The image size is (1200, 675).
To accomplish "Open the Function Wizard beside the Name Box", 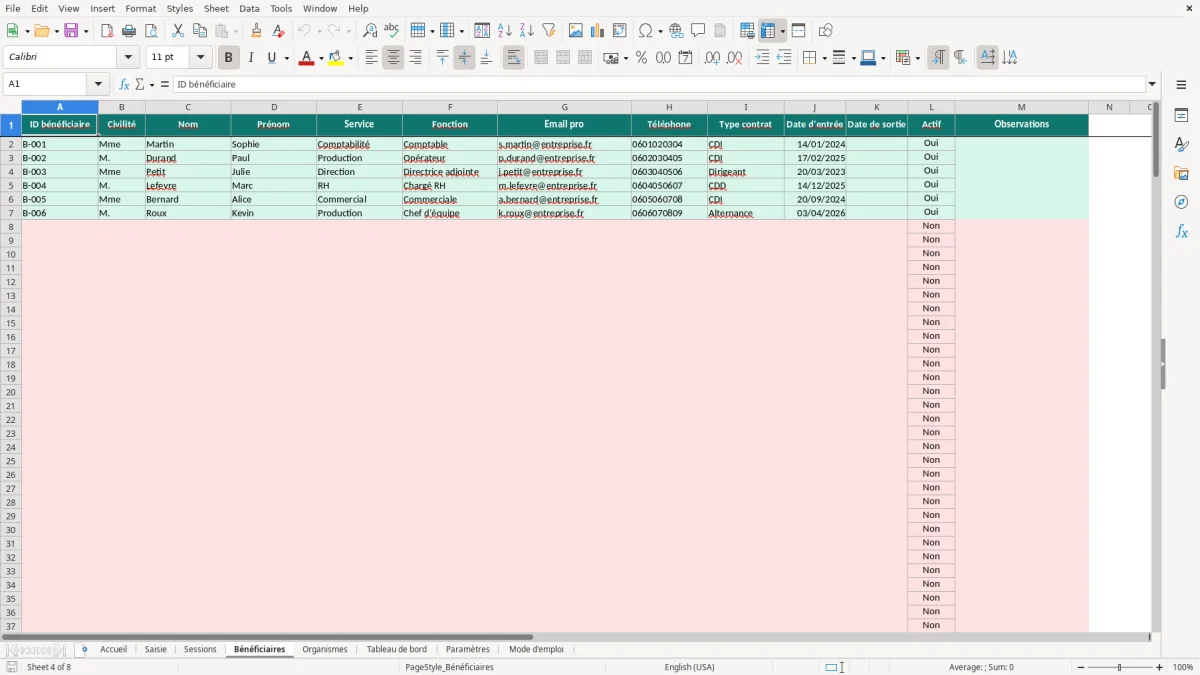I will coord(124,85).
